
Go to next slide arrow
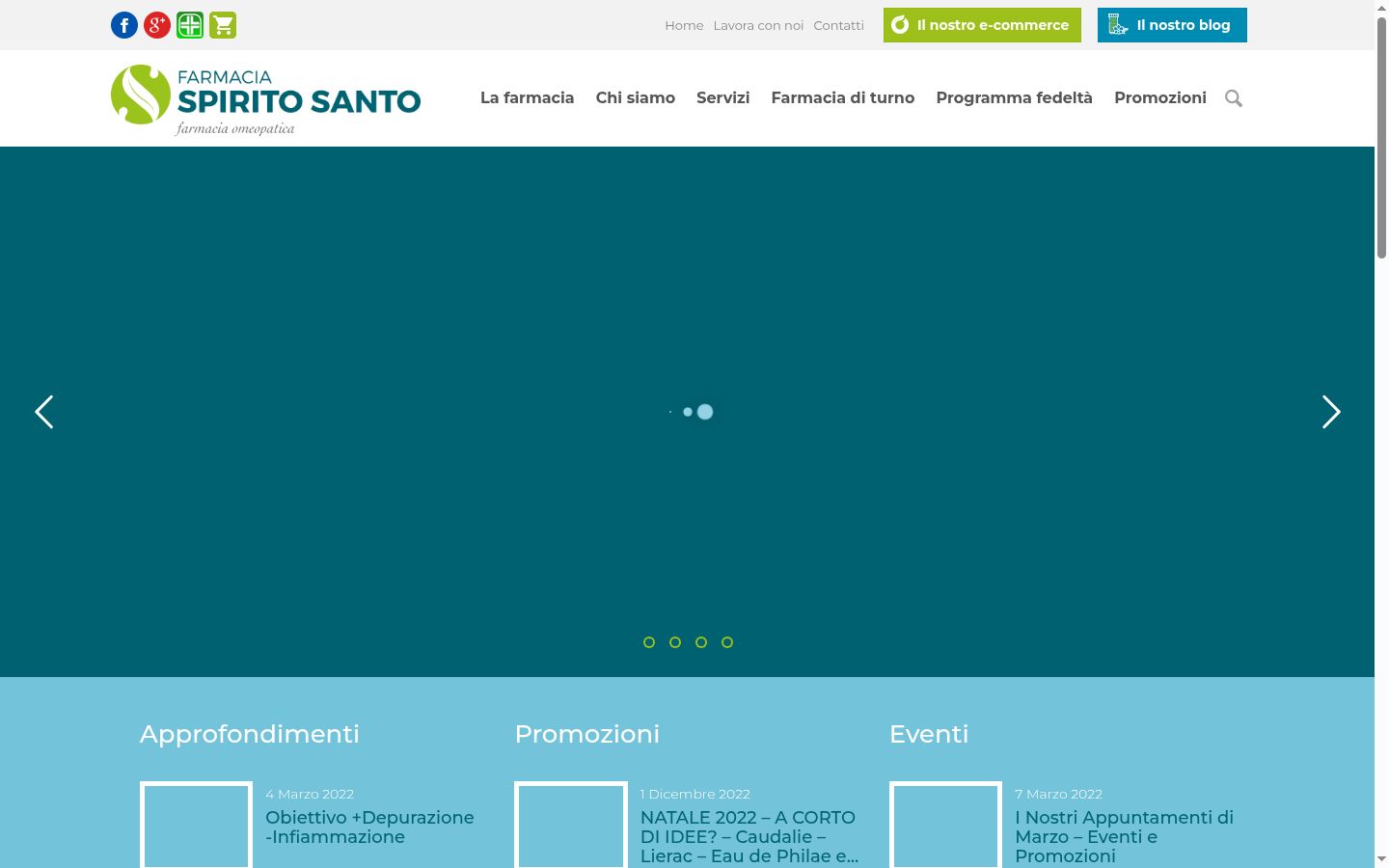1331,412
